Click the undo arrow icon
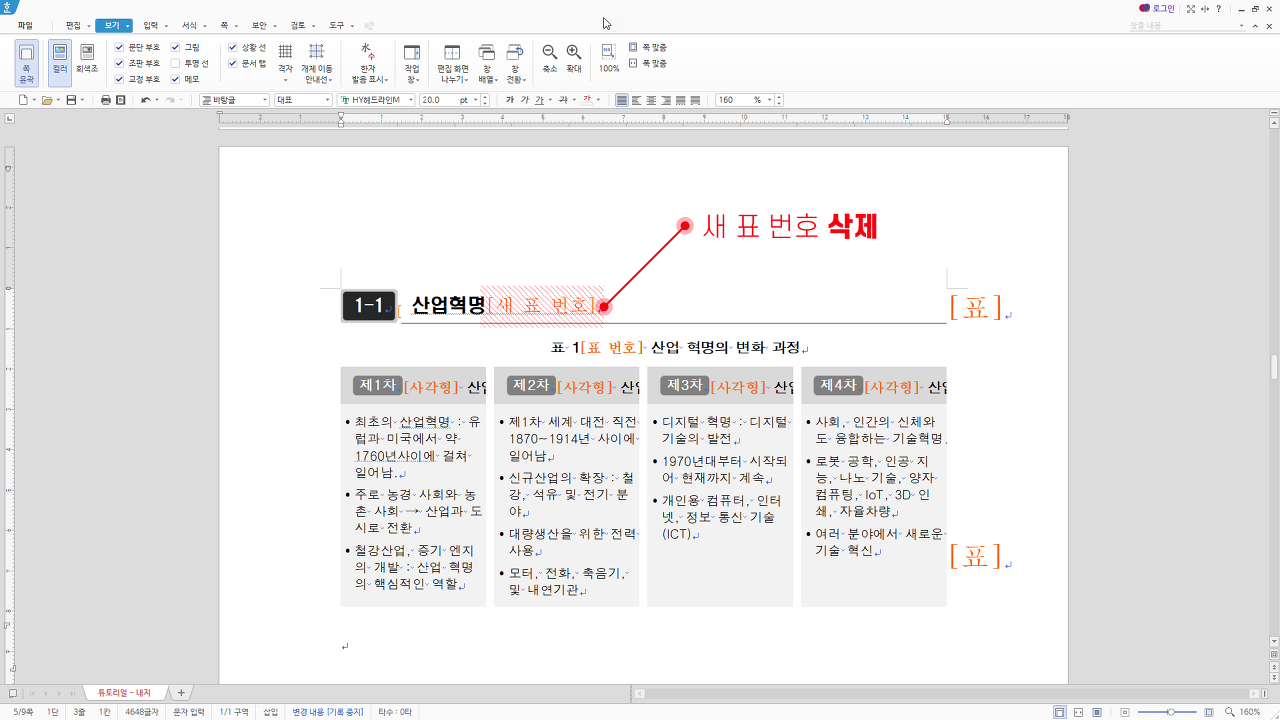 146,100
